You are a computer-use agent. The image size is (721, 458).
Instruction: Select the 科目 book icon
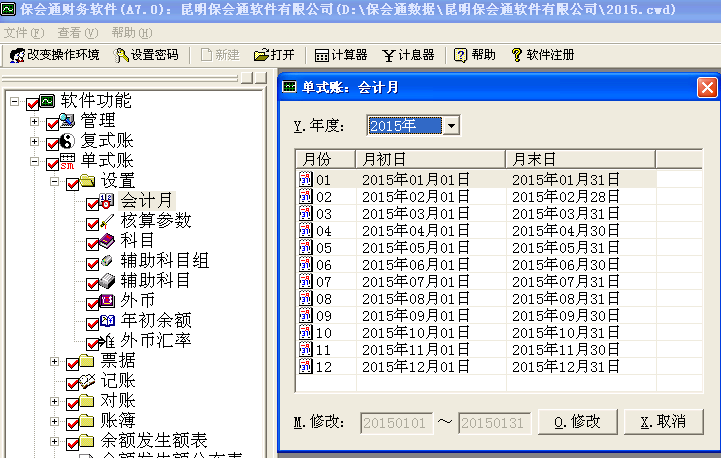click(107, 240)
